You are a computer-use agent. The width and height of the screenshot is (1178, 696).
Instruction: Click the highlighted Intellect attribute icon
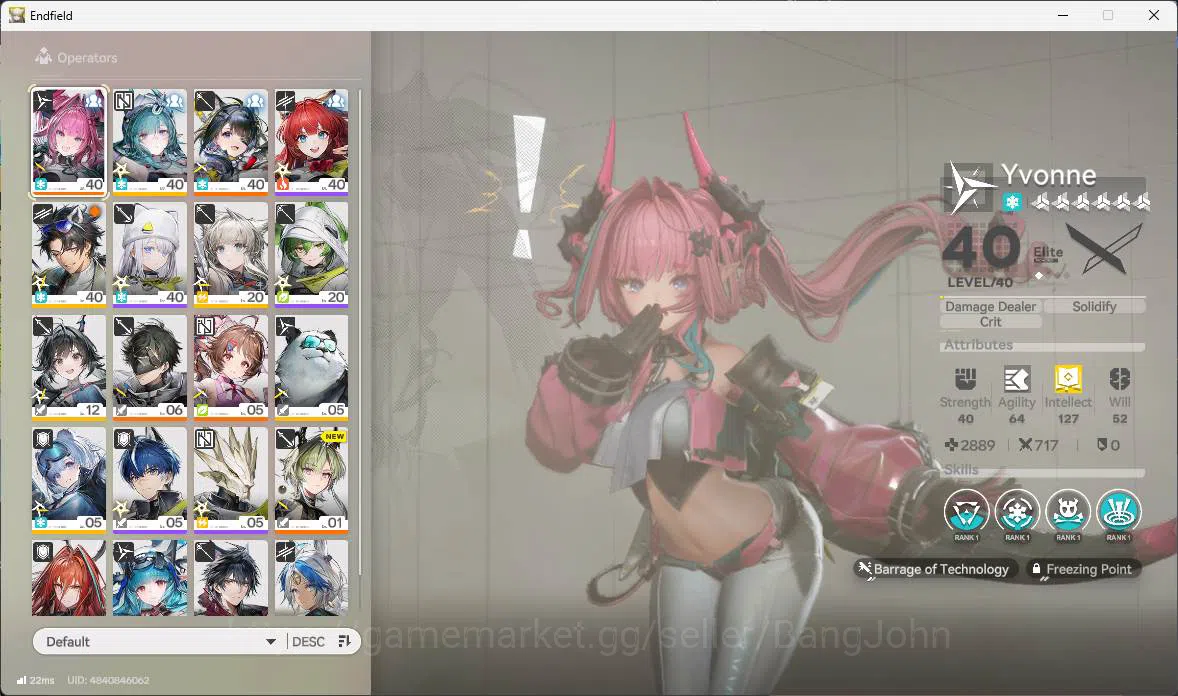pos(1068,379)
